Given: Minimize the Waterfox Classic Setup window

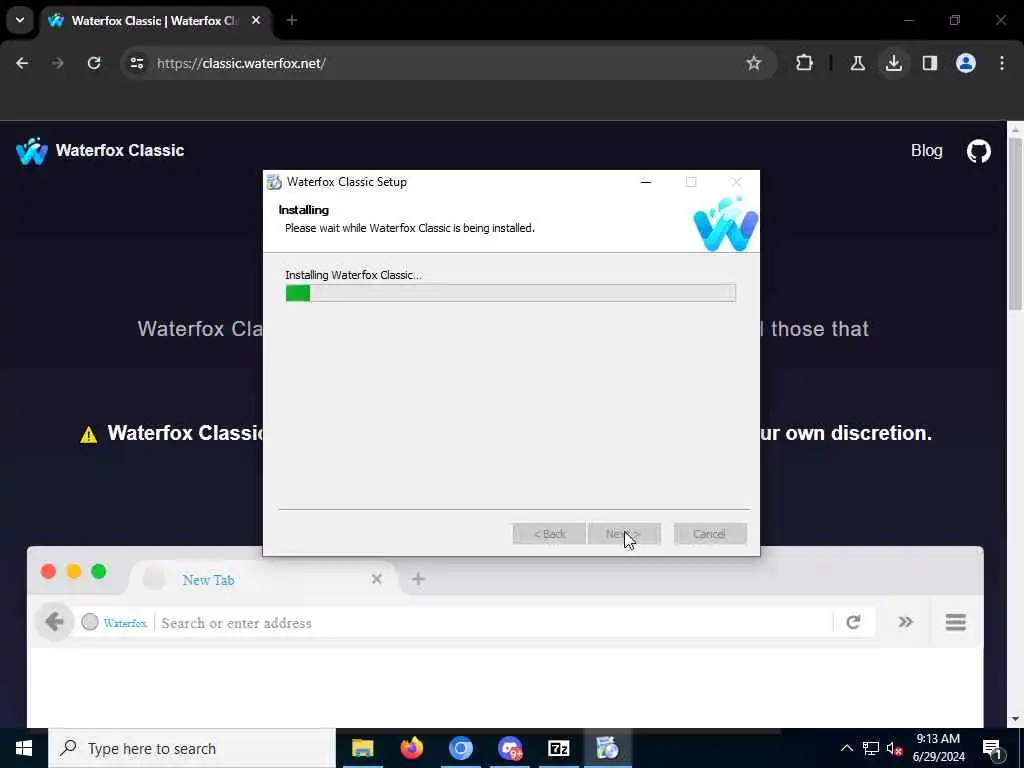Looking at the screenshot, I should click(x=646, y=182).
